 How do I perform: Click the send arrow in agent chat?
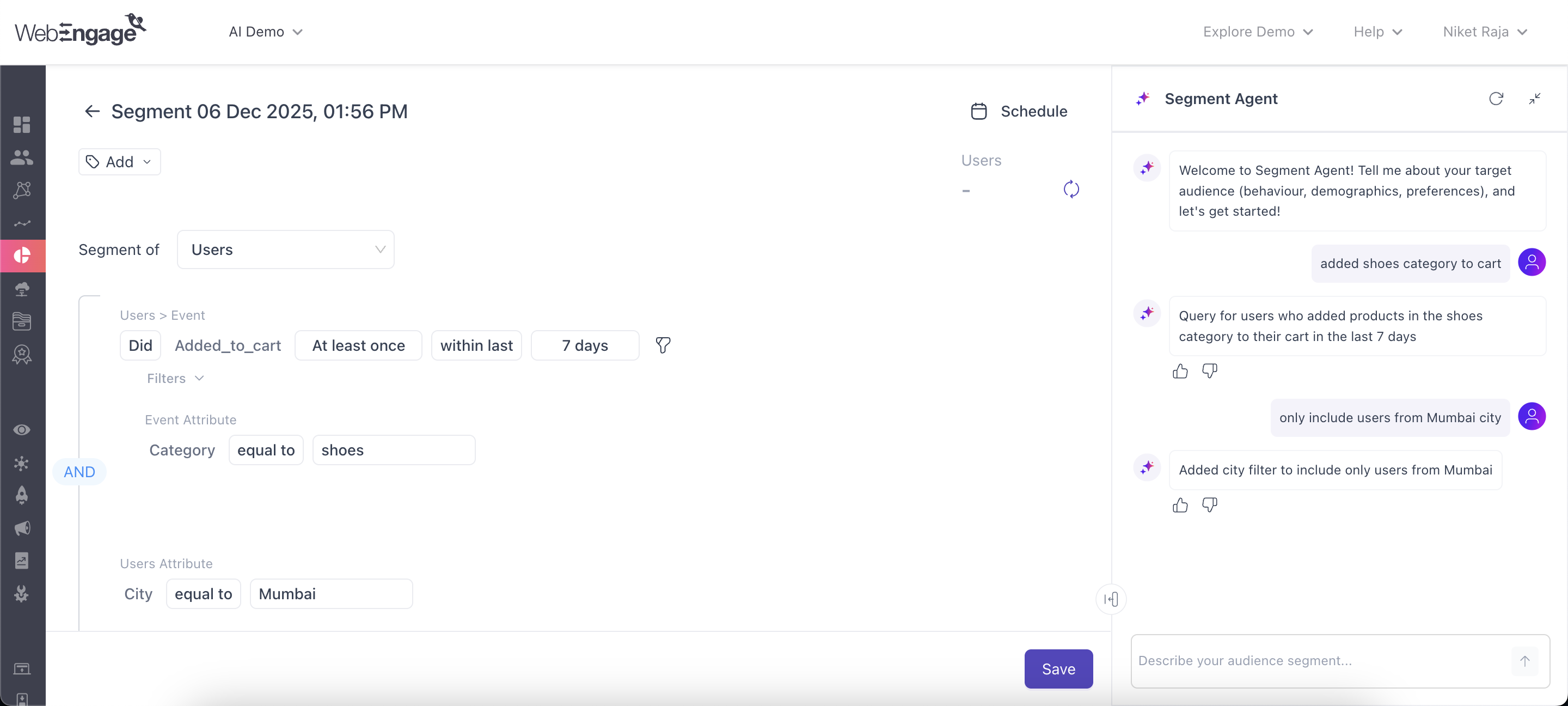point(1524,661)
